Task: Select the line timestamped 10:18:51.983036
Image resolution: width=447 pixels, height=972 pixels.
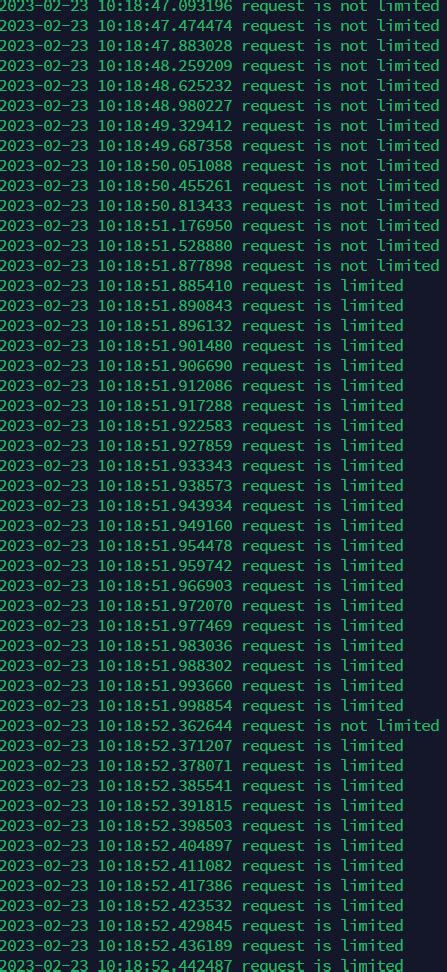Action: coord(201,645)
